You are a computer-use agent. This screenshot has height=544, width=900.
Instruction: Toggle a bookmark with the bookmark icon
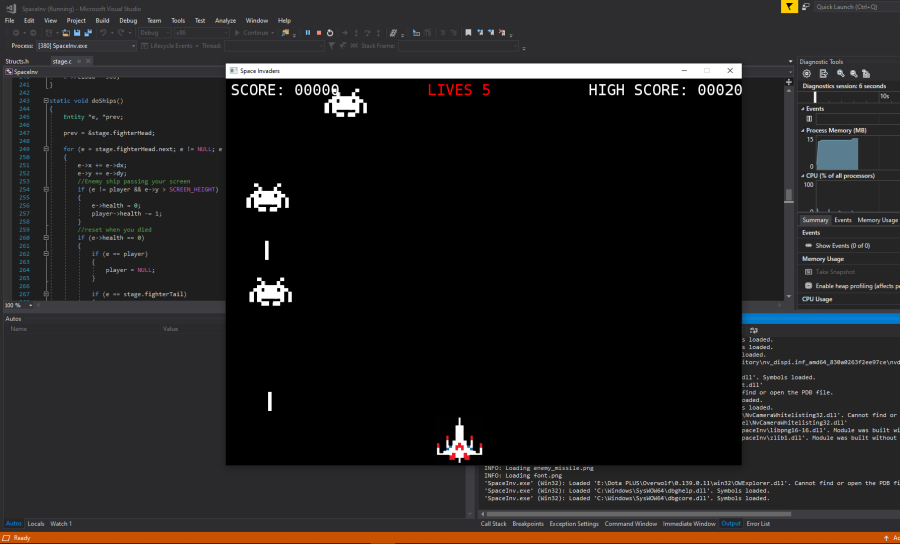point(468,33)
